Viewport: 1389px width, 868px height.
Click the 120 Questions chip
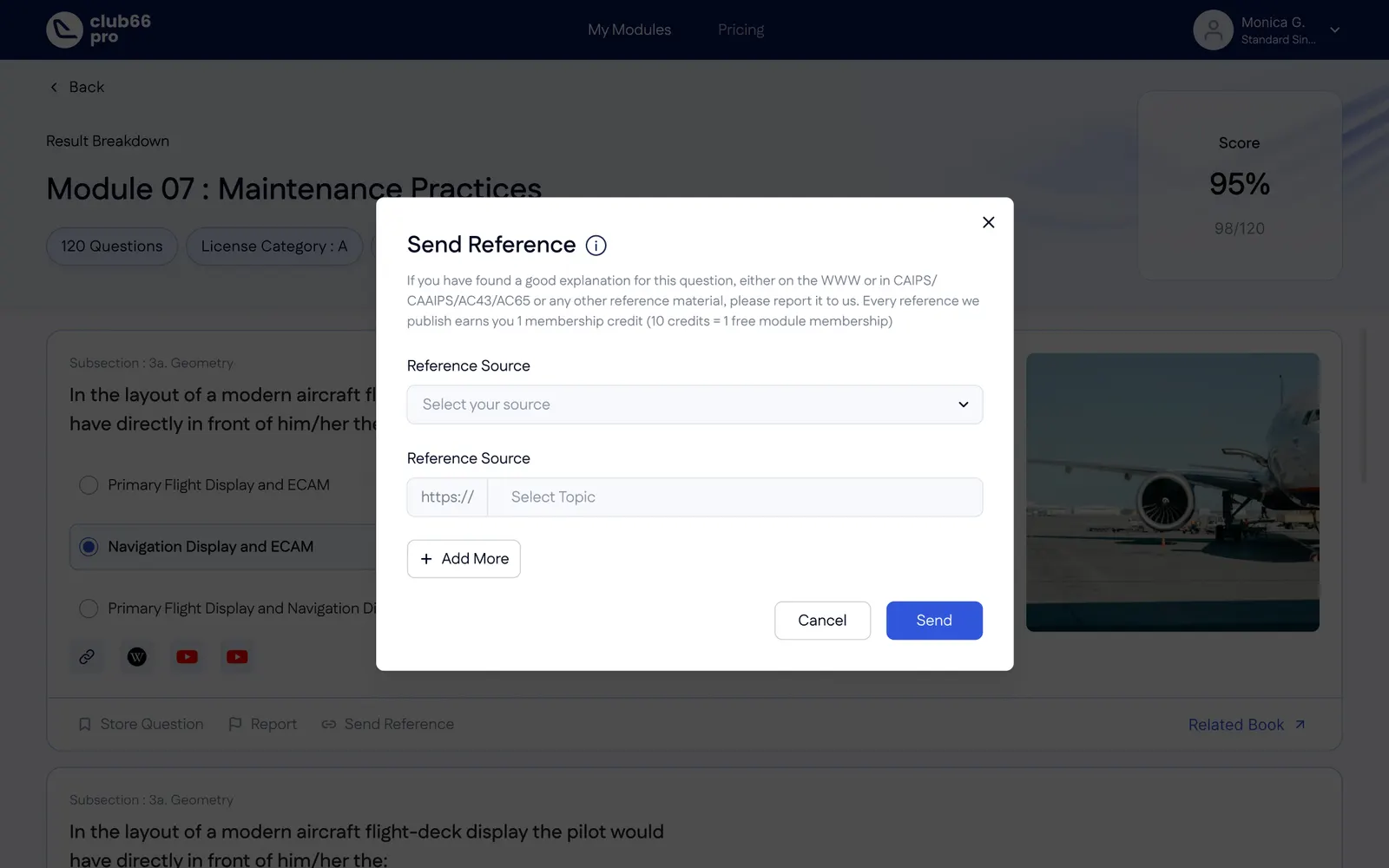112,247
